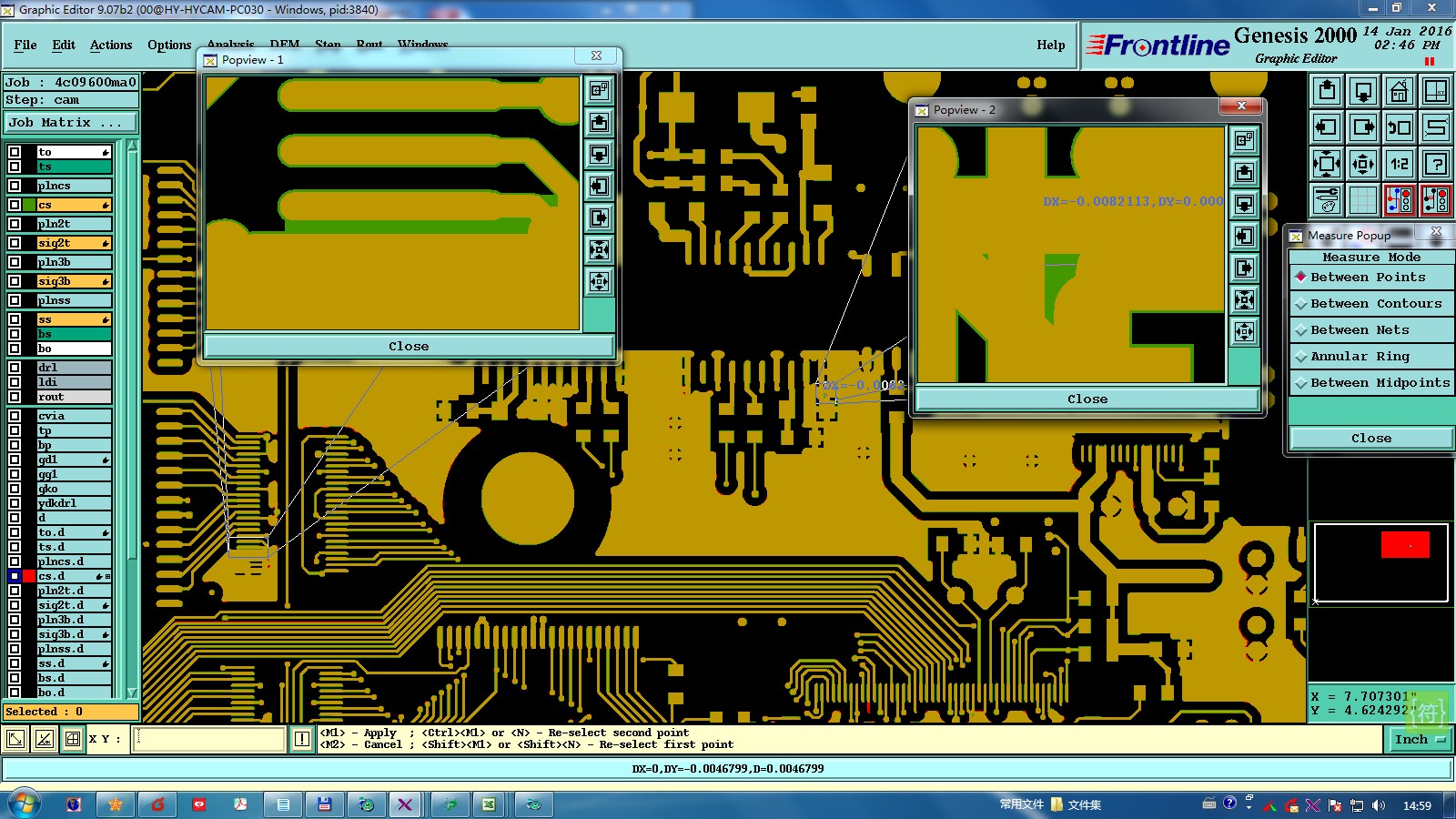Click pan left icon in Popview-1

[599, 187]
